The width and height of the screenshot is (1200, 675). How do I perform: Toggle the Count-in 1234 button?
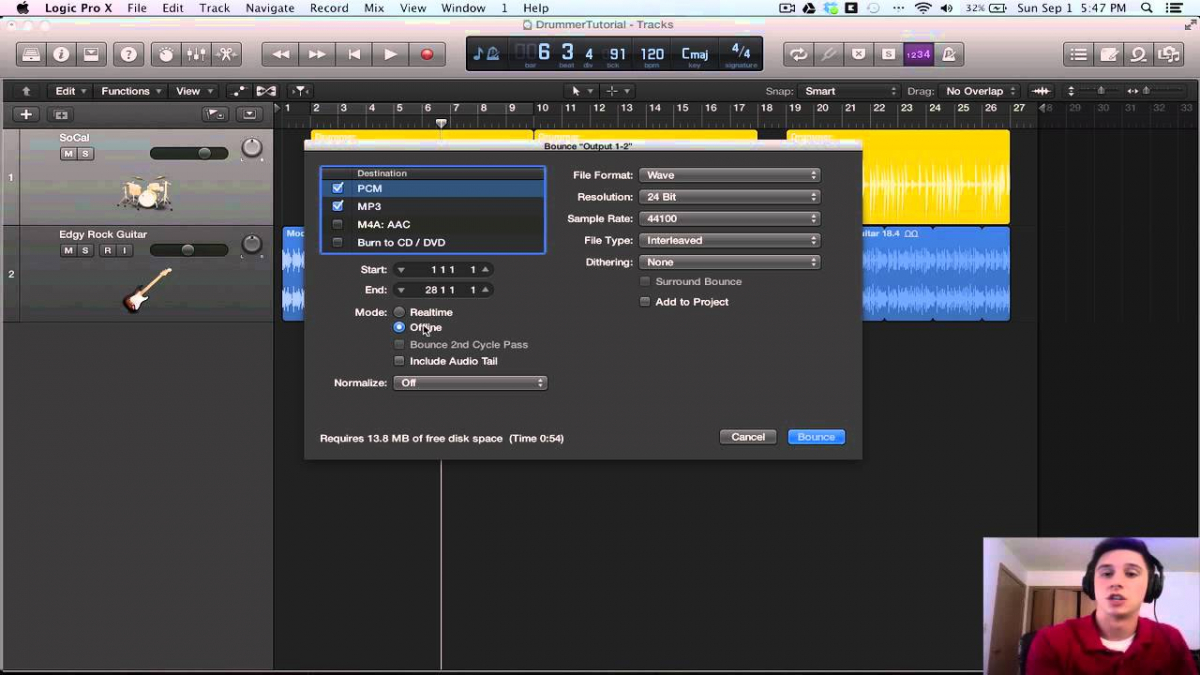[x=918, y=54]
